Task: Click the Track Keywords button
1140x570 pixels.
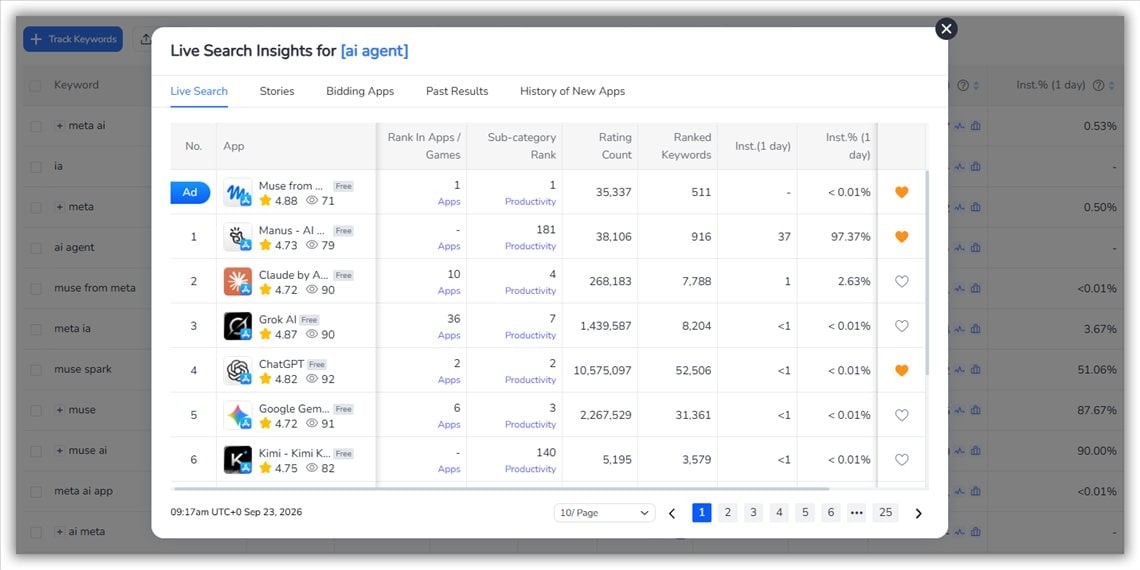Action: pos(73,39)
